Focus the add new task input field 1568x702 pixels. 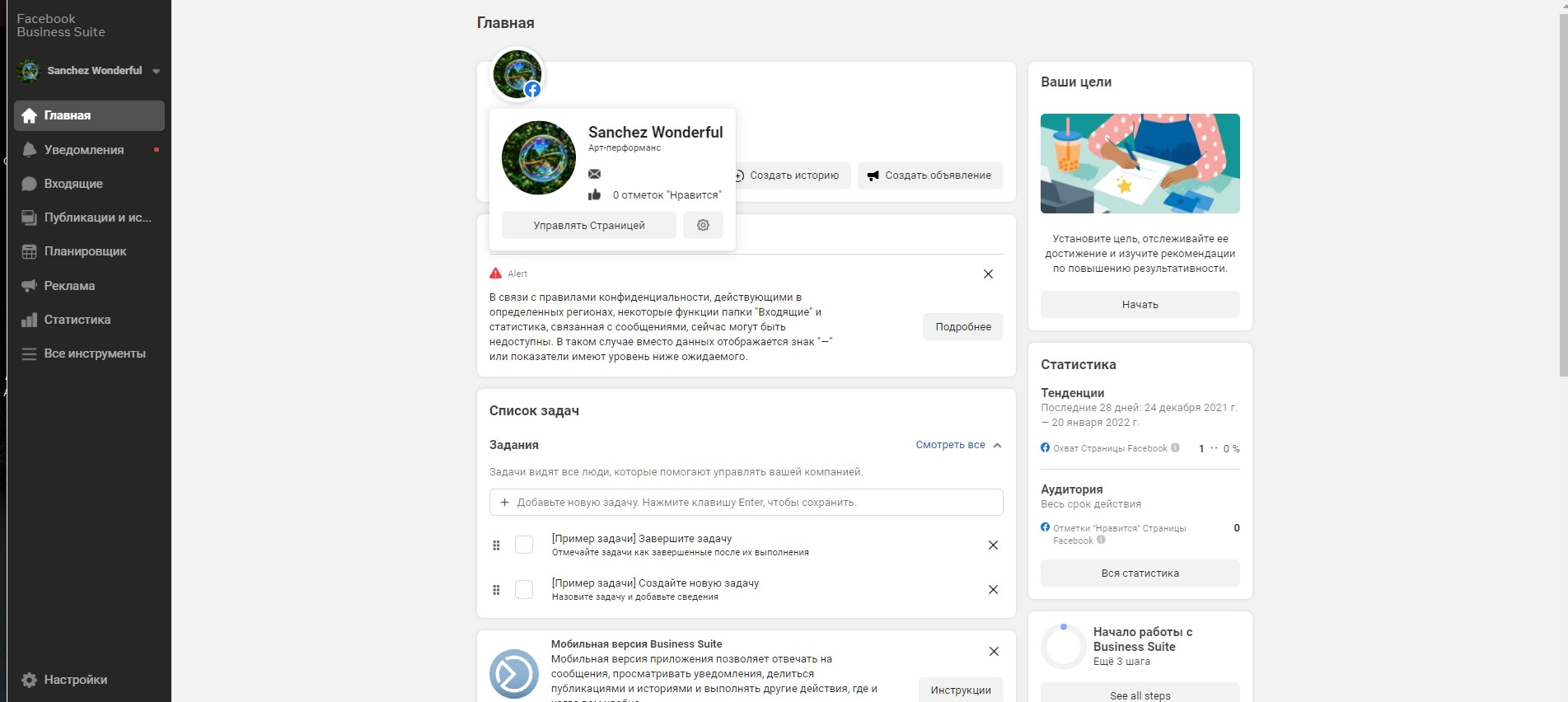[x=747, y=502]
